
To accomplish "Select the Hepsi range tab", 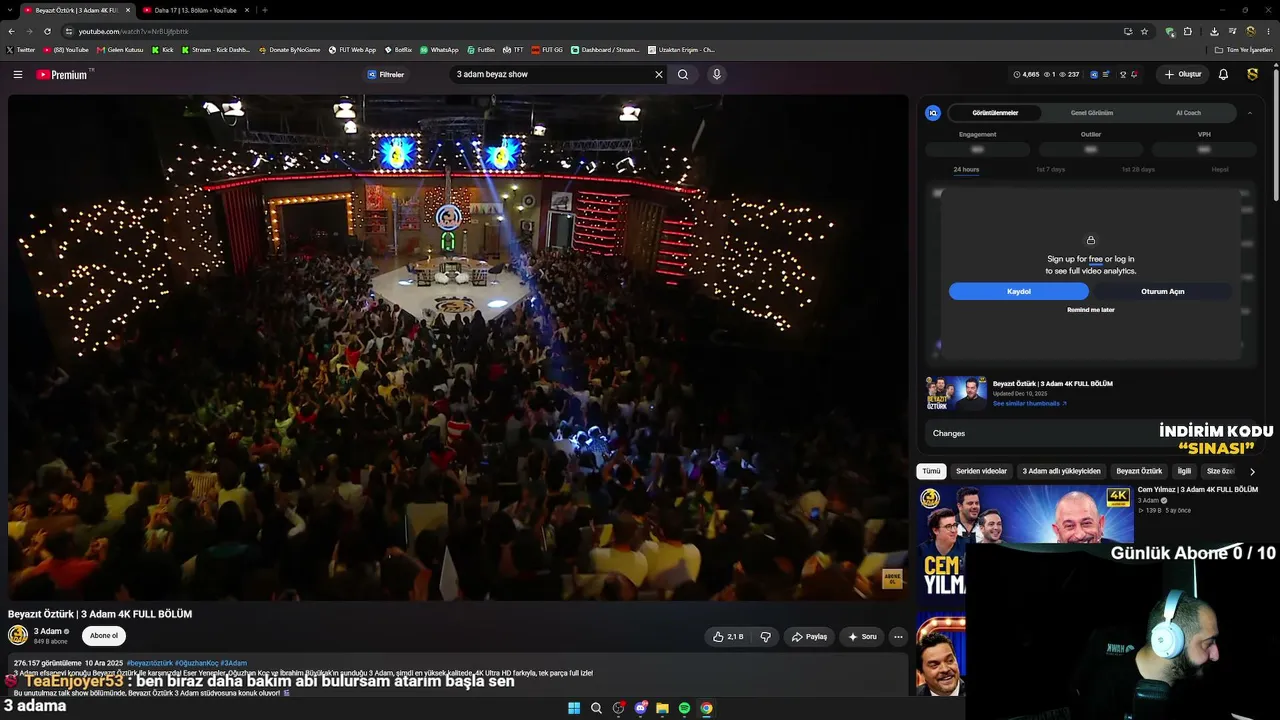I will (1220, 170).
